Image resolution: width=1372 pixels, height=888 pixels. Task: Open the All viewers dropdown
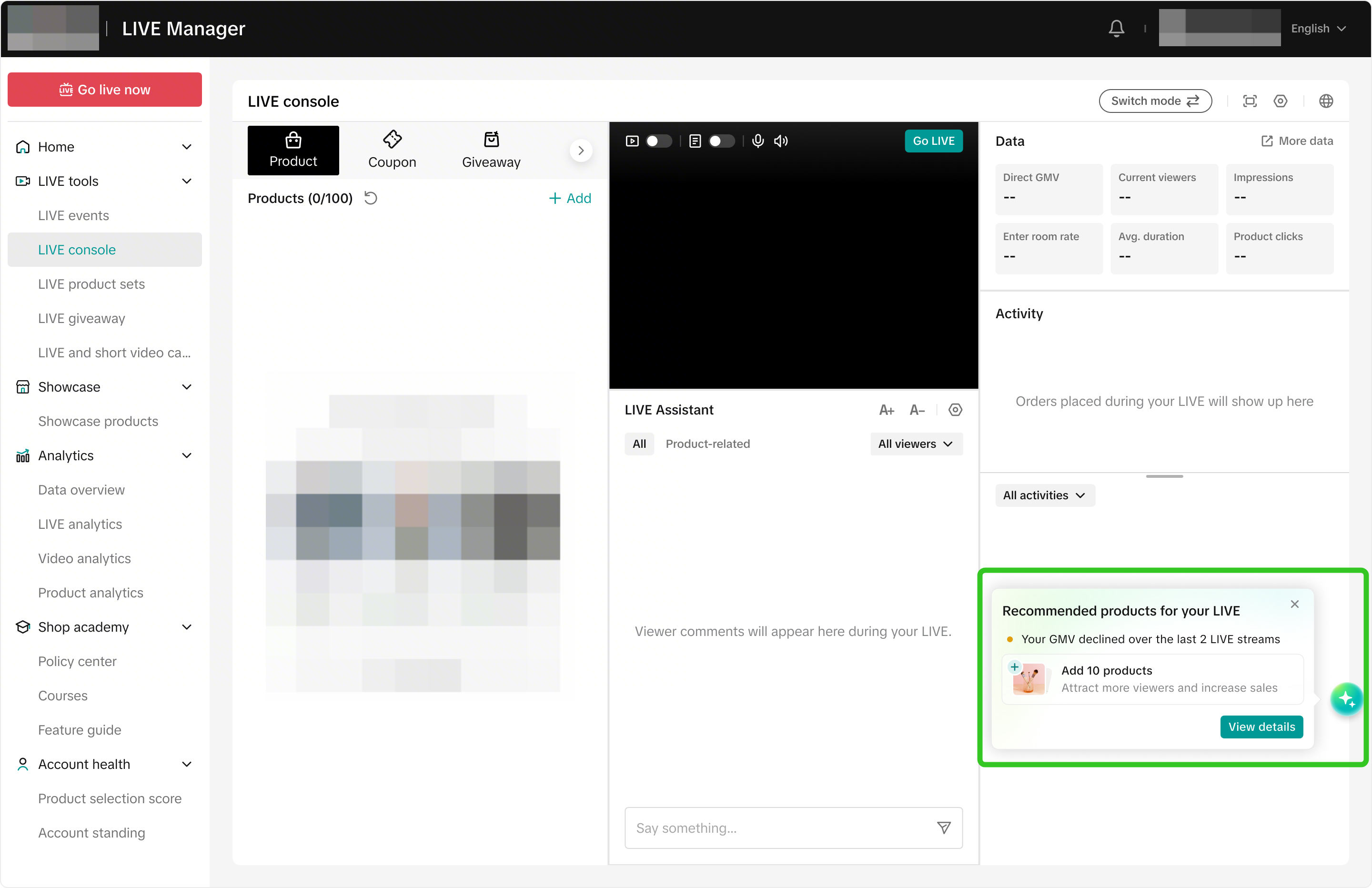[916, 444]
